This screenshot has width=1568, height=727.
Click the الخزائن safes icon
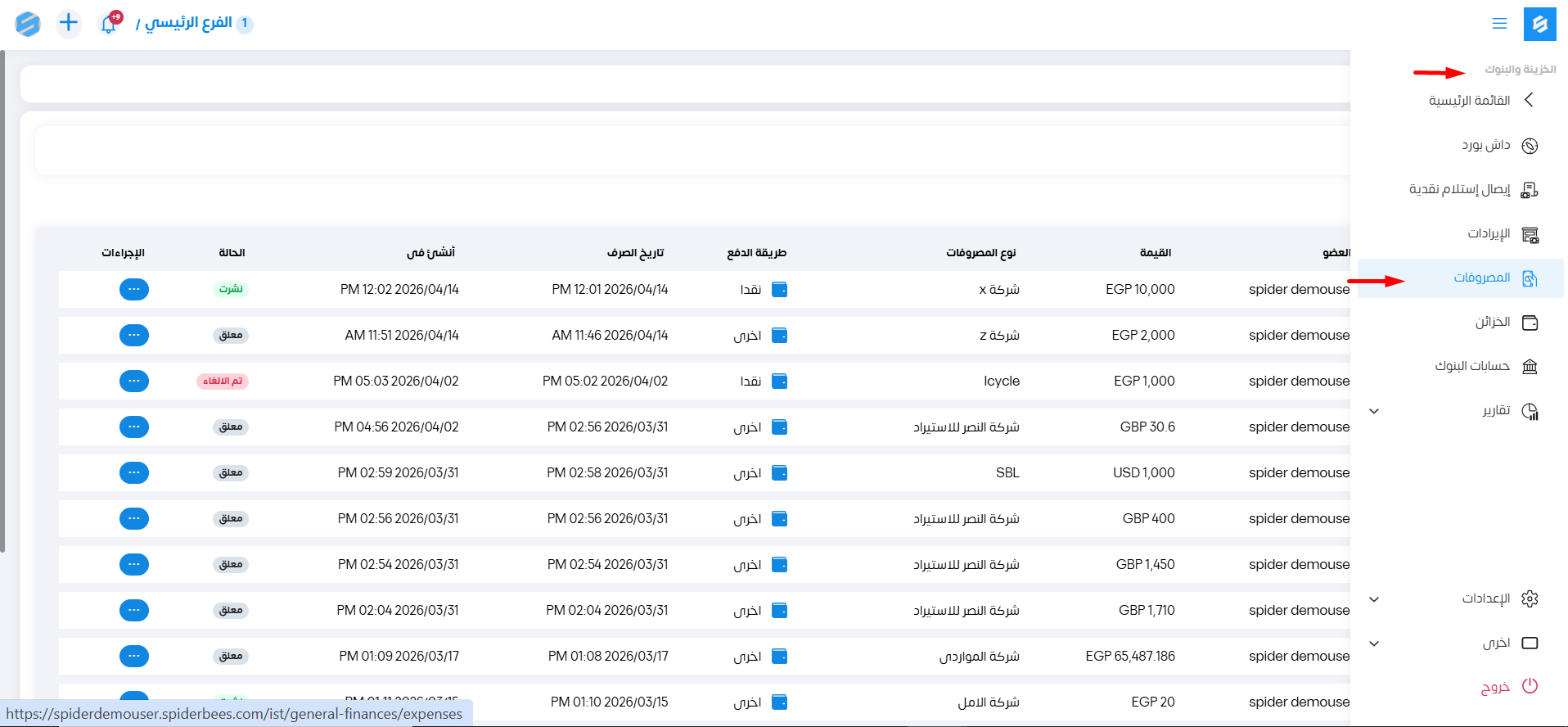[x=1530, y=323]
